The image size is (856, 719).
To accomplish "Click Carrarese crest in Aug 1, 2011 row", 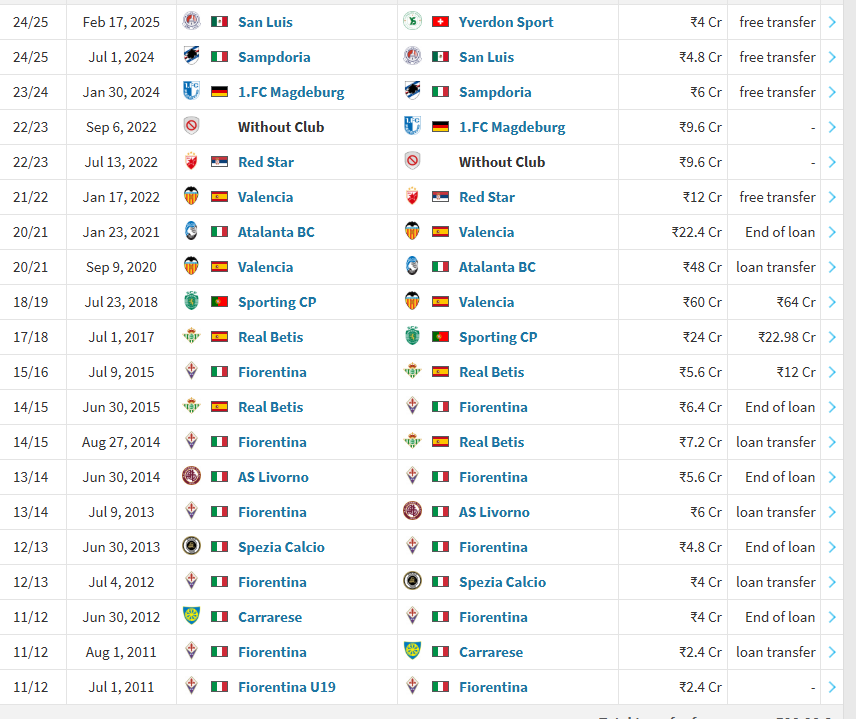I will tap(412, 652).
